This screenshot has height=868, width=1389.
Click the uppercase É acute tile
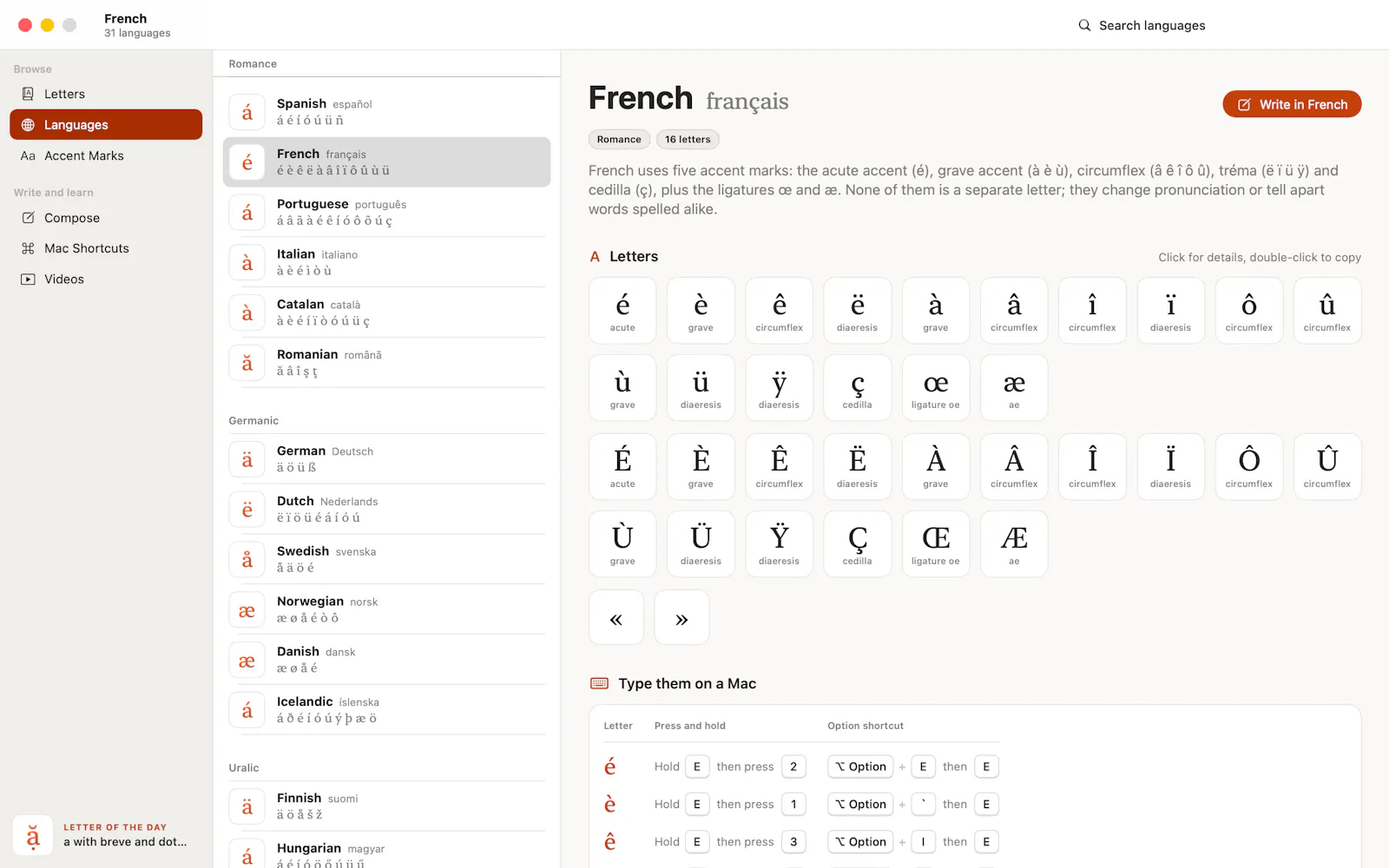pos(622,466)
